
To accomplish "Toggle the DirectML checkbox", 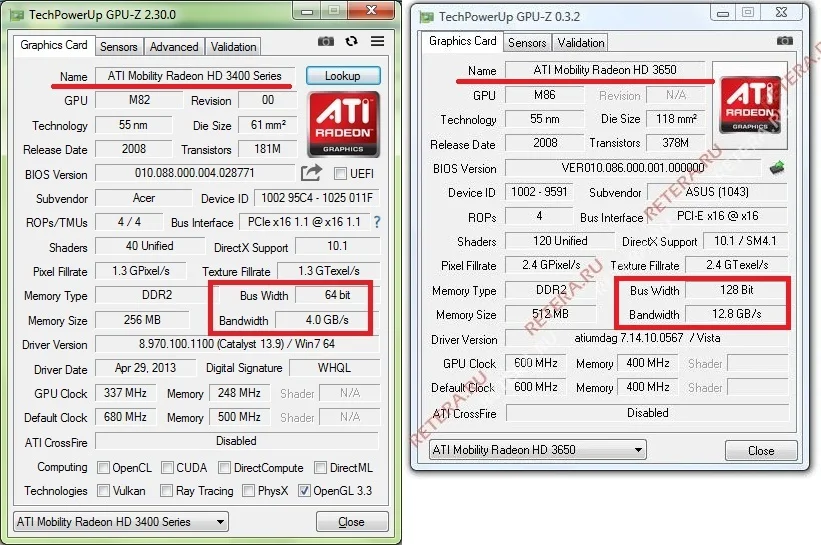I will point(320,468).
